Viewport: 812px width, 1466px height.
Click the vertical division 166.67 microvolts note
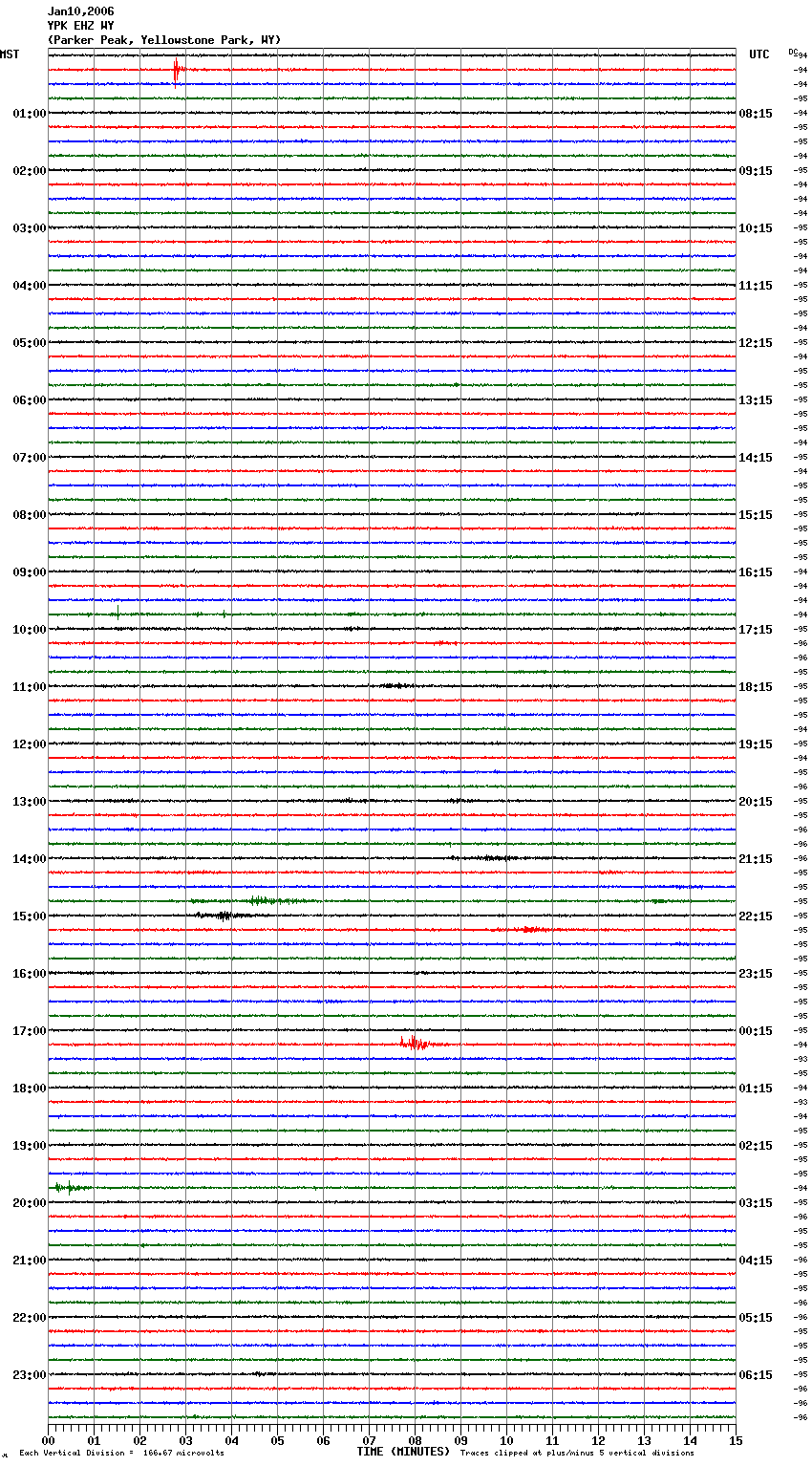point(121,1454)
